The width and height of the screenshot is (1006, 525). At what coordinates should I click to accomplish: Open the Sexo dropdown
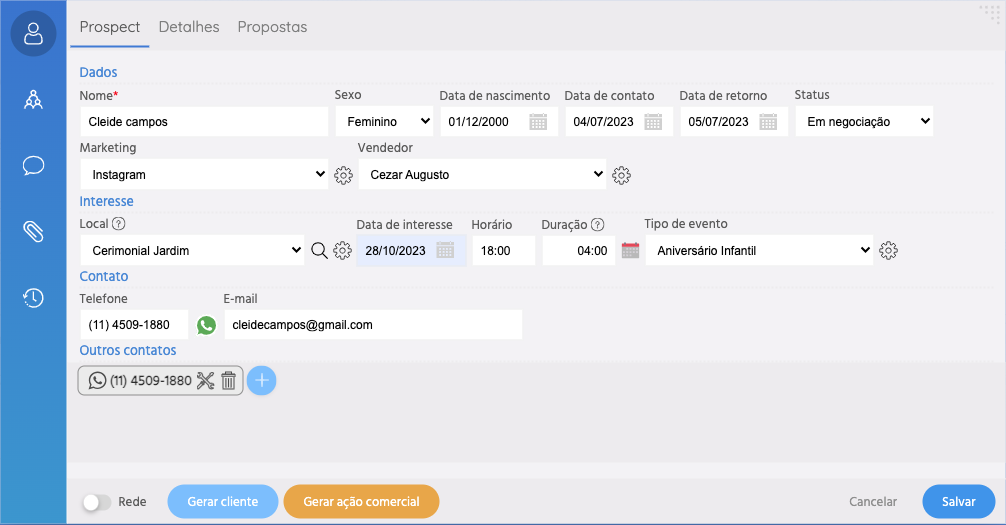(x=383, y=122)
